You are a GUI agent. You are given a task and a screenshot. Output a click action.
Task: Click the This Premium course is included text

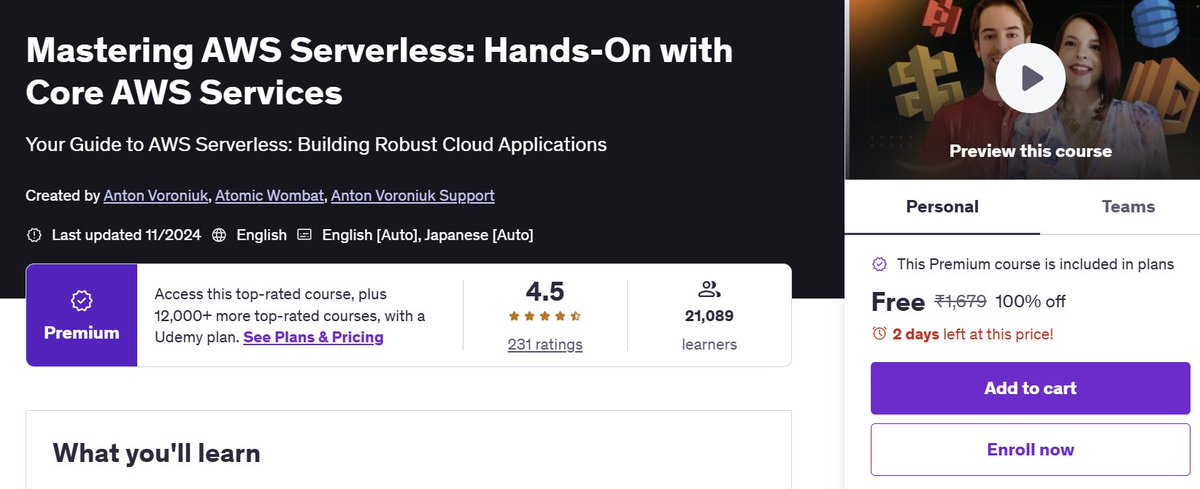1035,264
